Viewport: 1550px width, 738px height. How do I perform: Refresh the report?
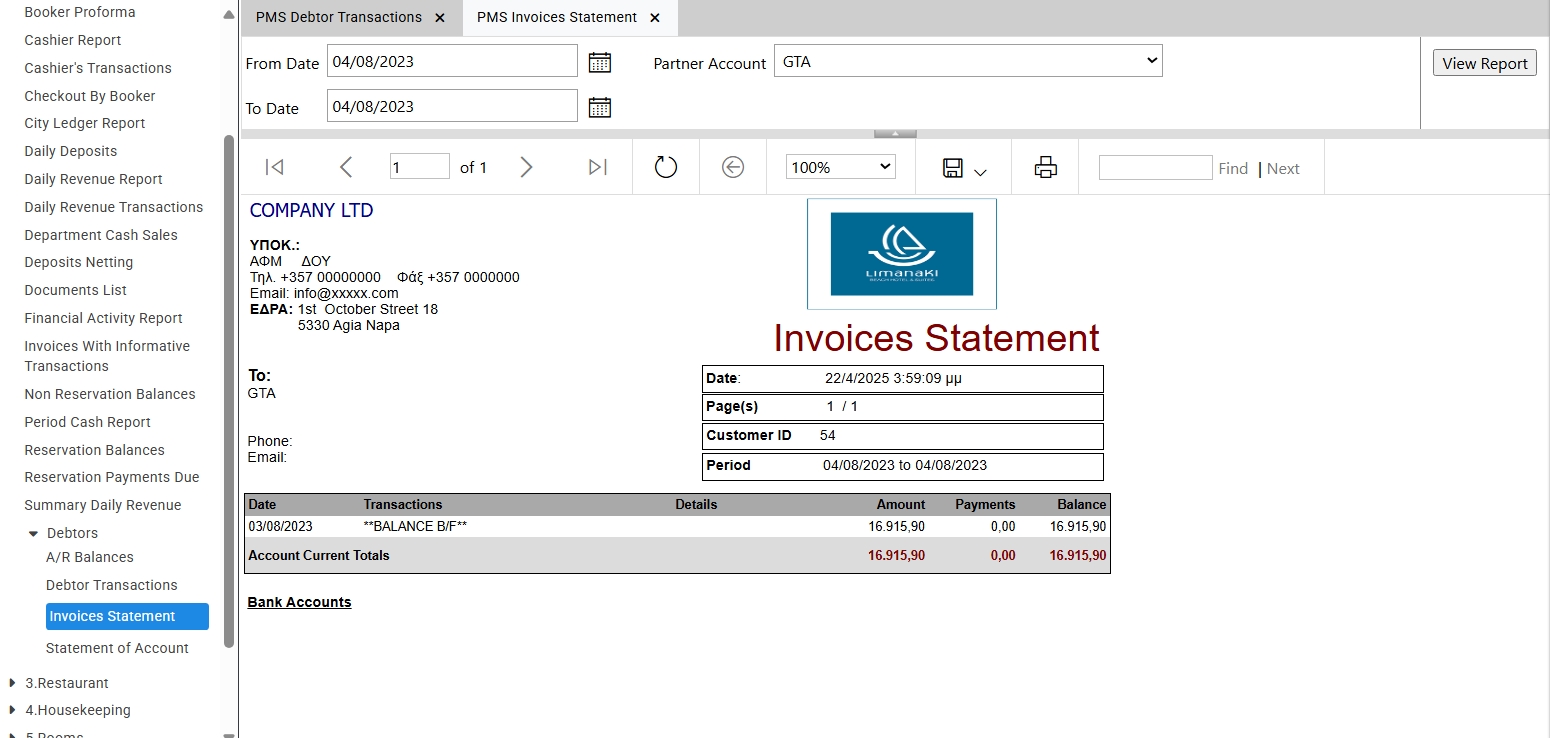coord(666,167)
